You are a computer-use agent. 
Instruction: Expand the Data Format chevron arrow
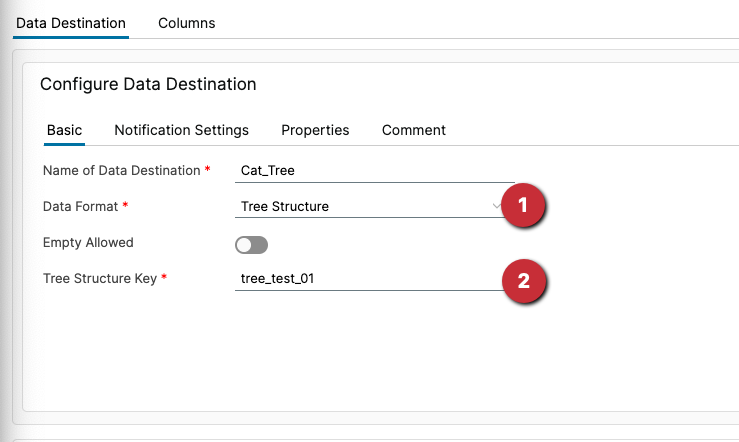[497, 206]
